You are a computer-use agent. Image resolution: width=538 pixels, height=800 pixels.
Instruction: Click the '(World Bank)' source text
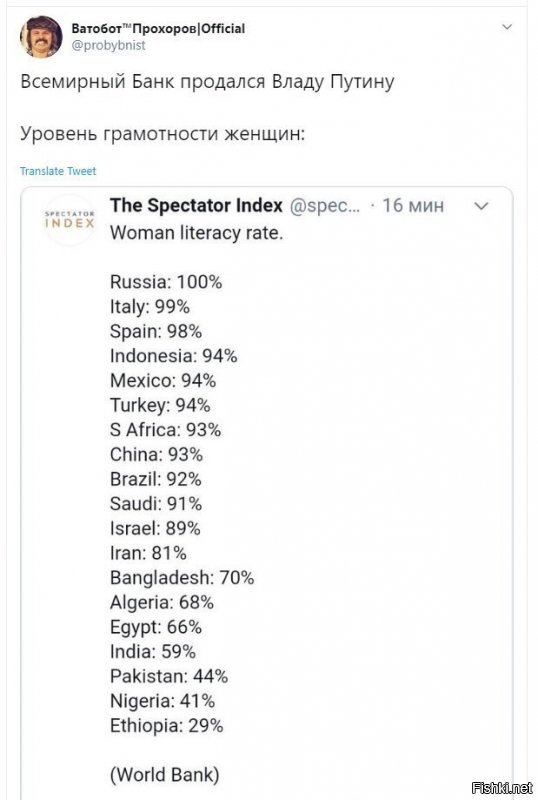coord(164,774)
